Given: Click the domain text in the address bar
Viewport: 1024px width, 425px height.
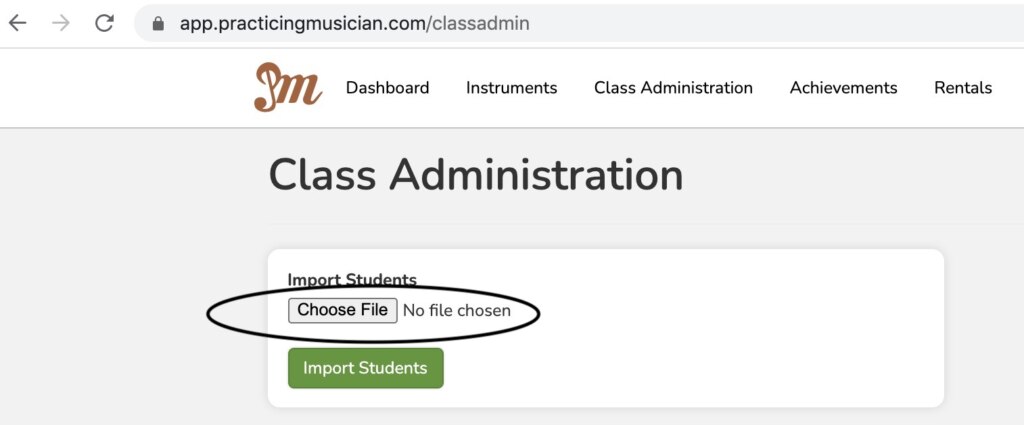Looking at the screenshot, I should click(x=300, y=23).
